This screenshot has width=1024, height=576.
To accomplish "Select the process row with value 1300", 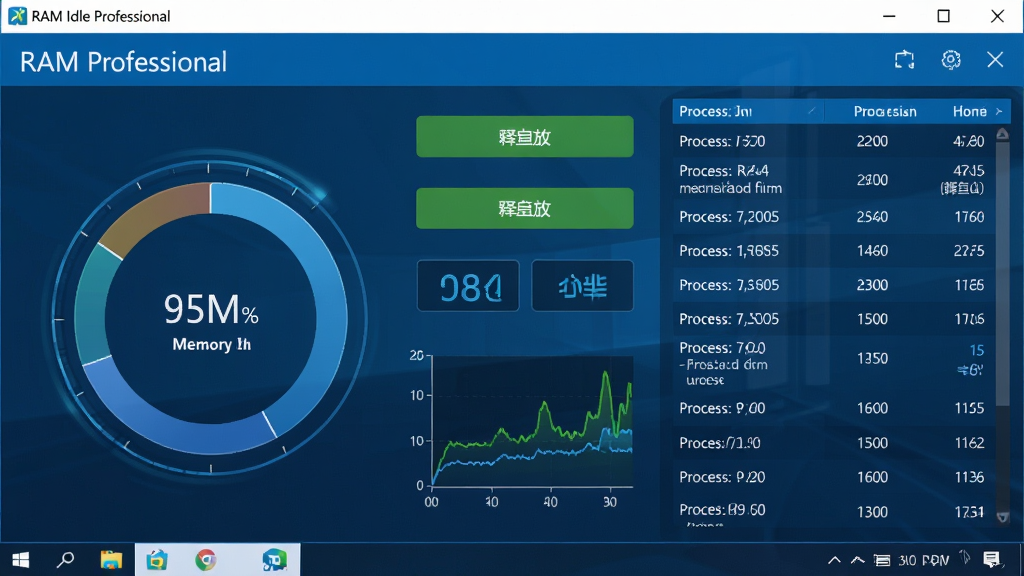I will coord(834,512).
